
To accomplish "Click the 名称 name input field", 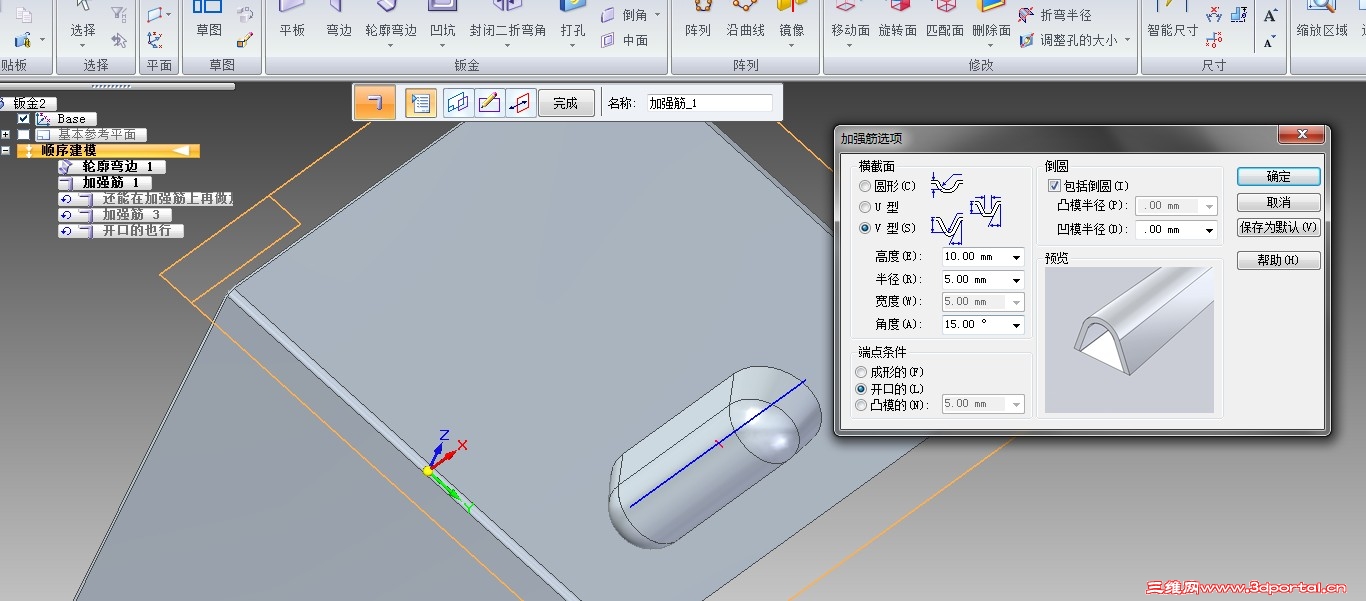I will (708, 103).
